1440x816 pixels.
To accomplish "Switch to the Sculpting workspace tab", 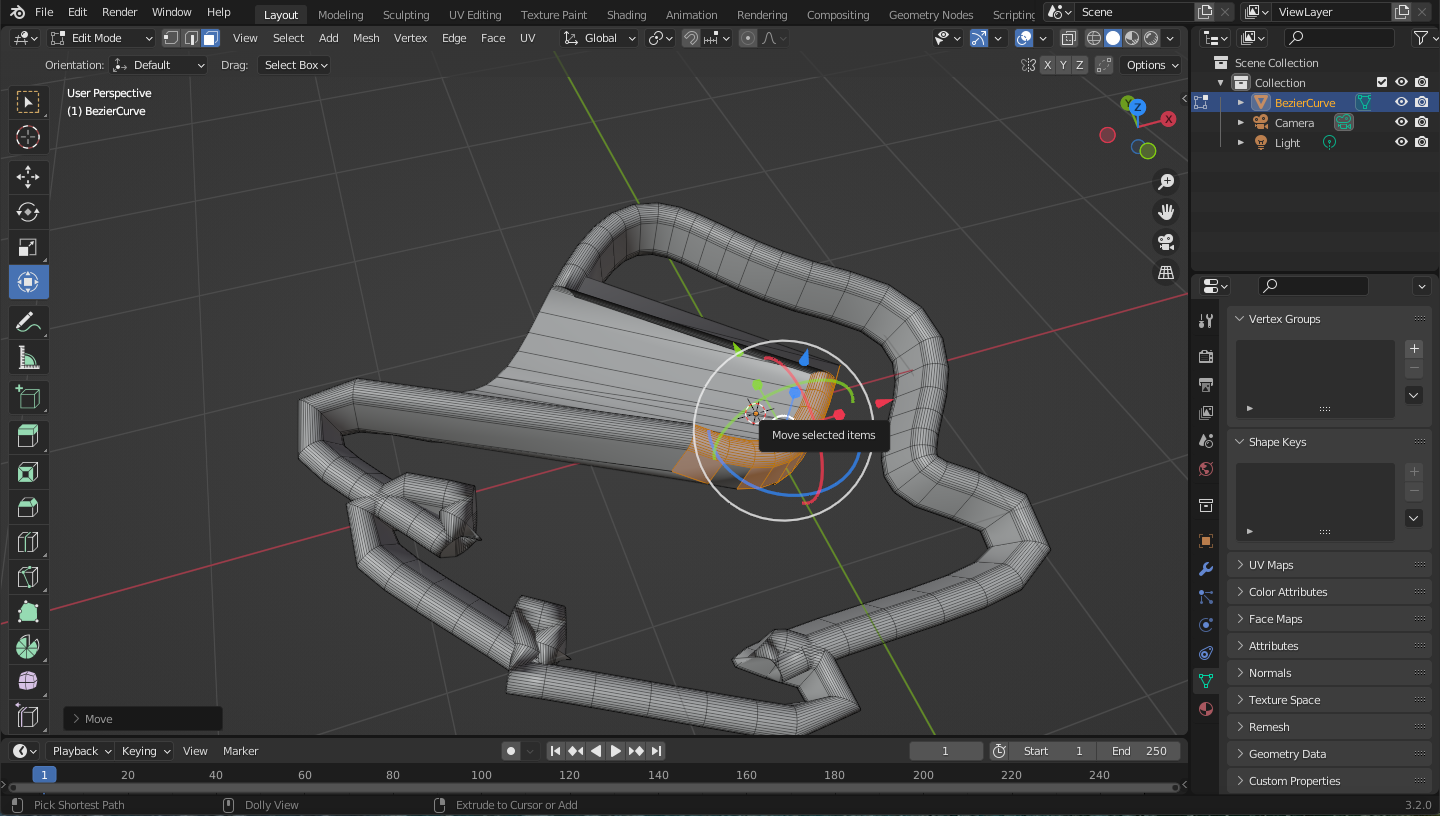I will [x=406, y=15].
